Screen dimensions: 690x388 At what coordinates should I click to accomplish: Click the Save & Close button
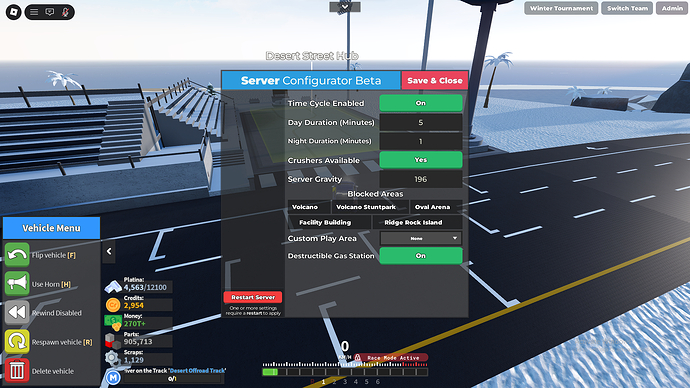pyautogui.click(x=434, y=81)
